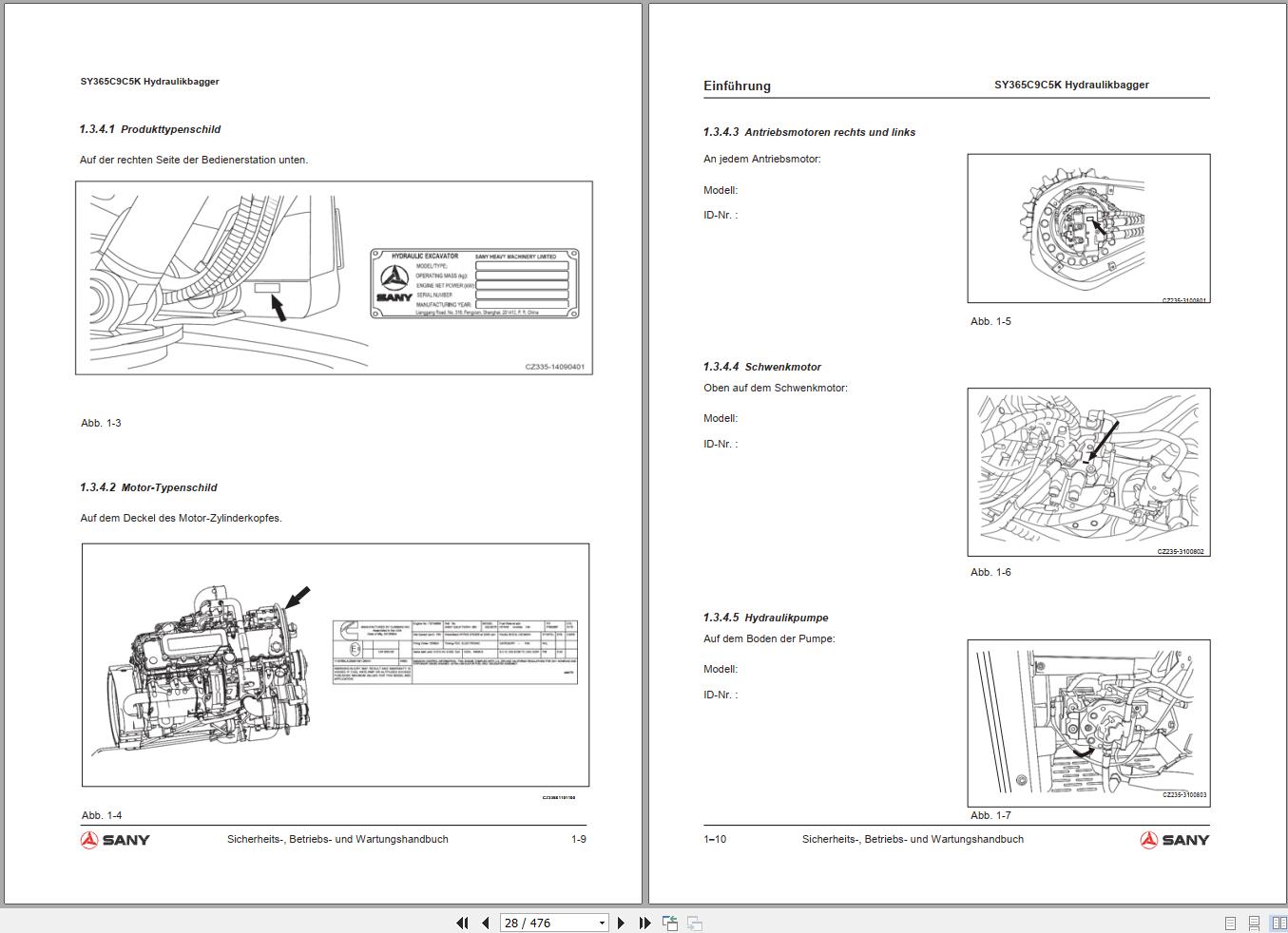
Task: Click the Hydraulikpumpe figure Abb. 1-7
Action: click(1088, 723)
